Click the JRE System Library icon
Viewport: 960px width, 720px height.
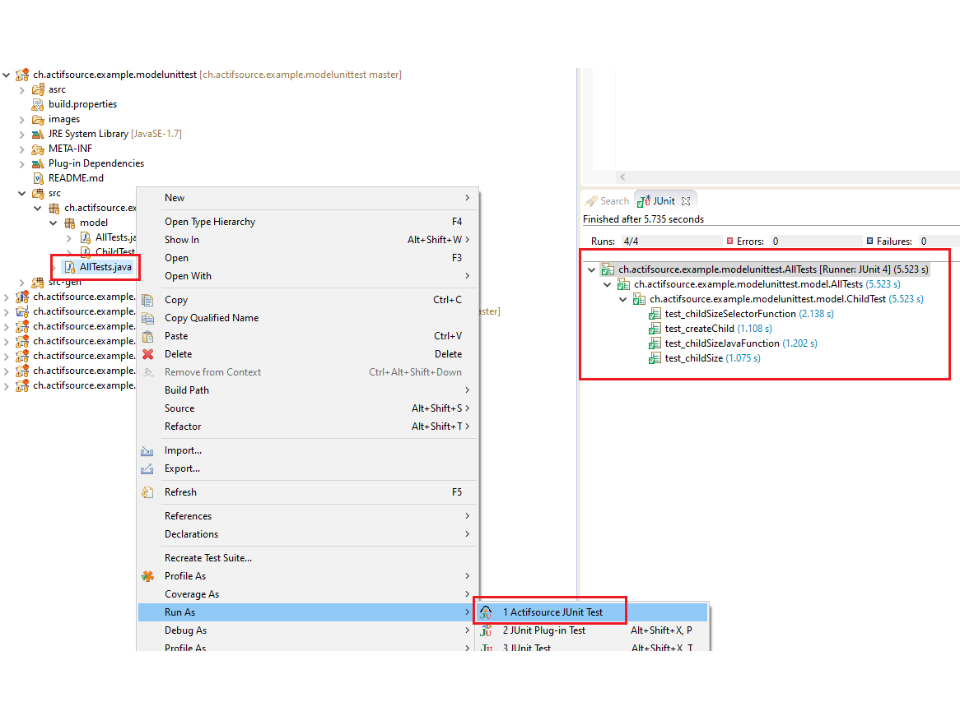click(x=38, y=134)
